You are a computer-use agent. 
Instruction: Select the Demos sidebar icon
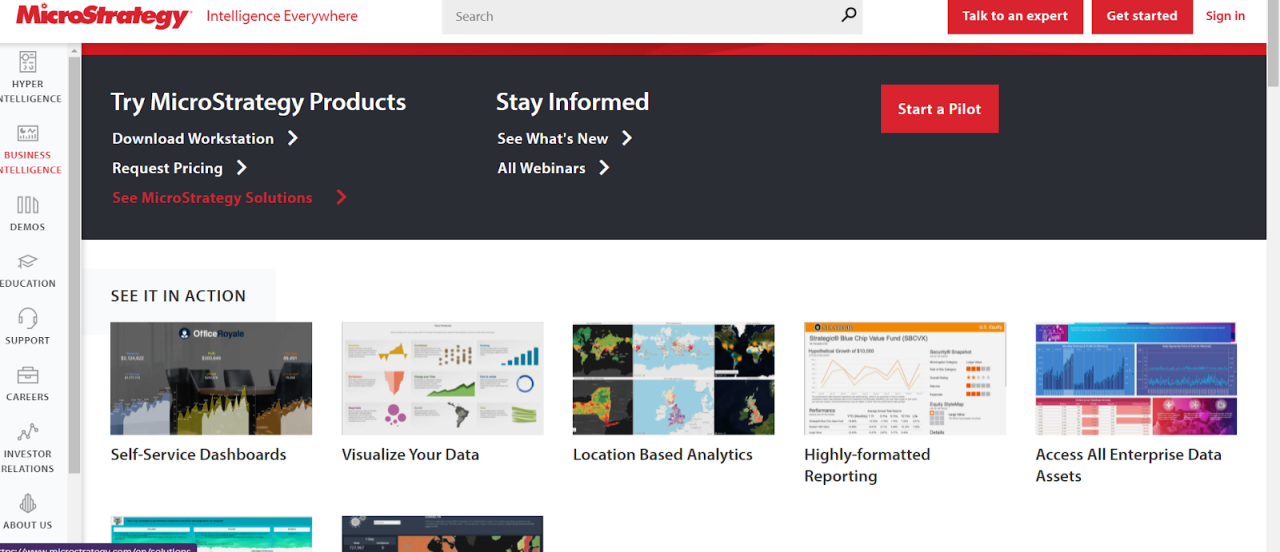pyautogui.click(x=28, y=205)
